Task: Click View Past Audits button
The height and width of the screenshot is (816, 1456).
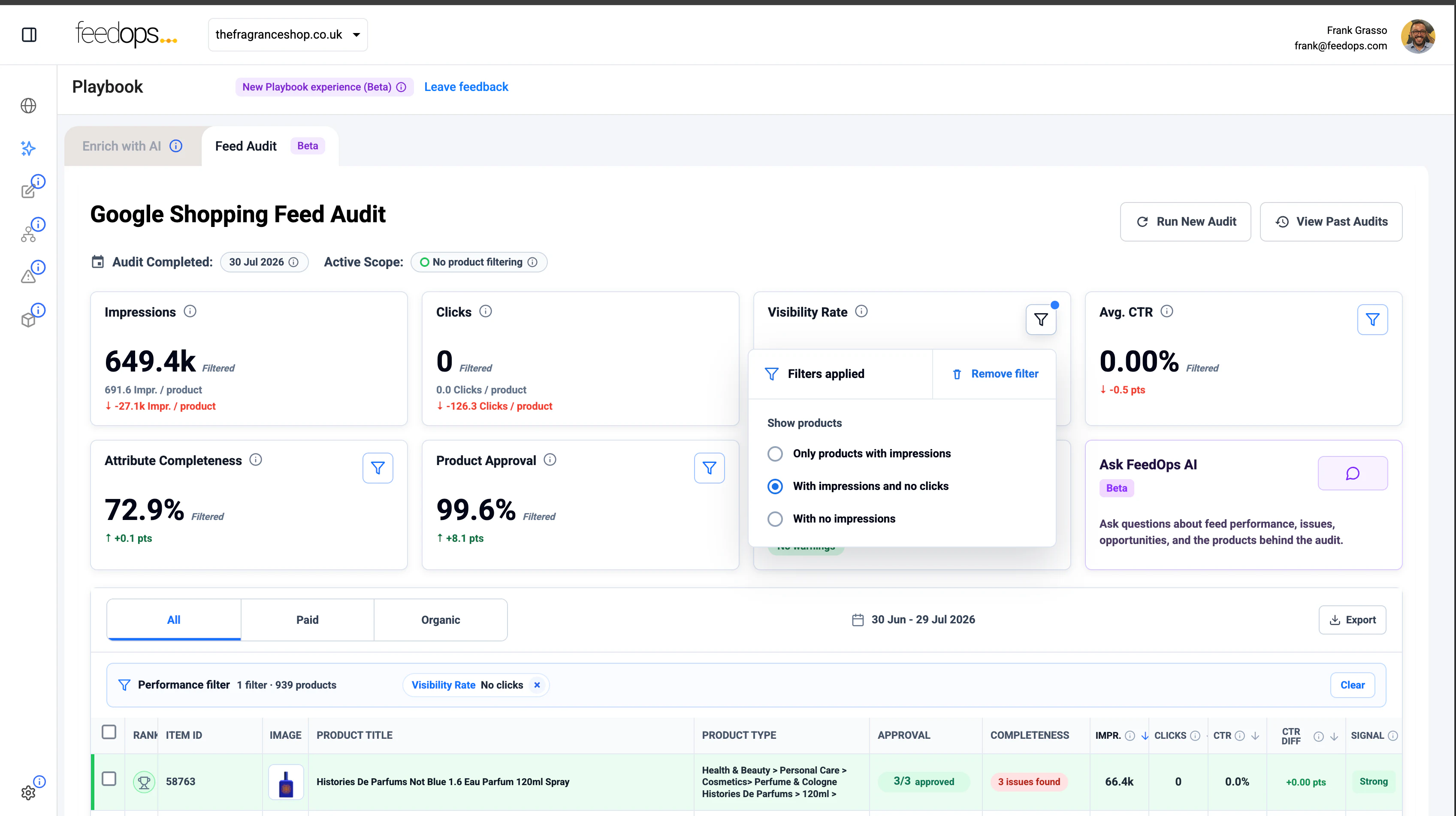Action: [x=1331, y=221]
